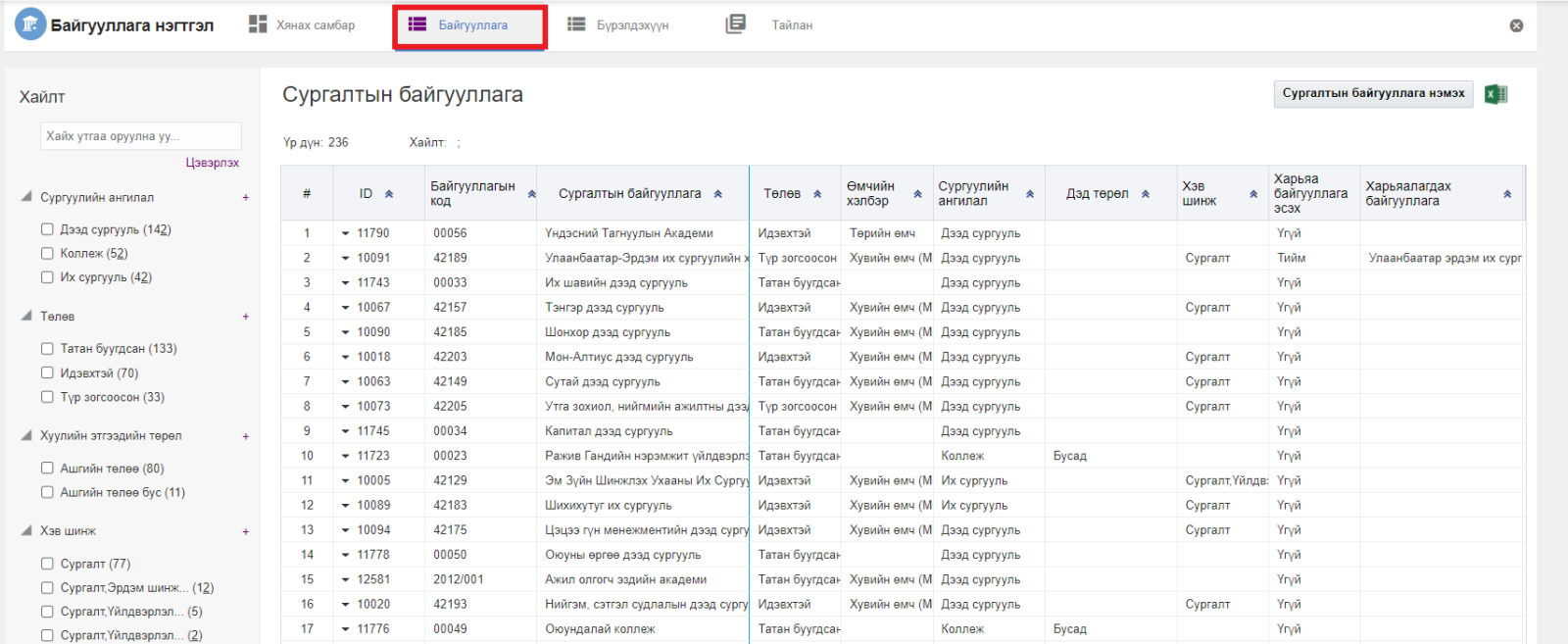
Task: Sort by Харьяалагдах байгууллага column arrow
Action: [1507, 194]
